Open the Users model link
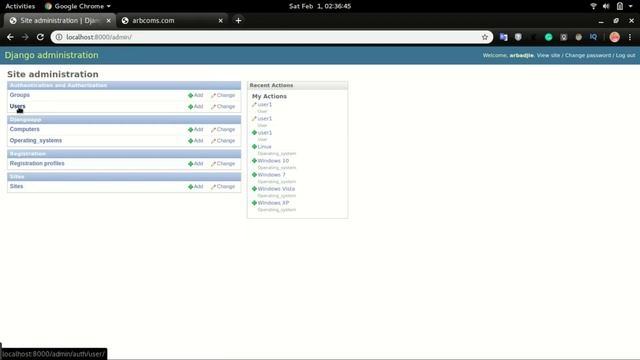Image resolution: width=640 pixels, height=360 pixels. click(18, 106)
